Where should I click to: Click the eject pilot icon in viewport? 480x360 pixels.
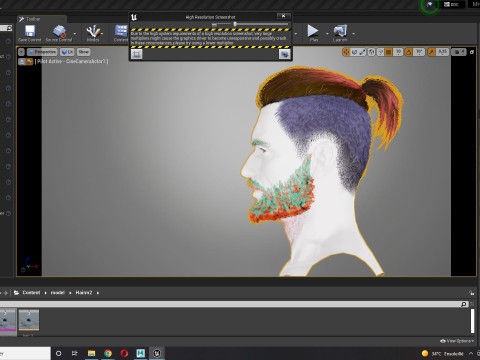pos(22,61)
